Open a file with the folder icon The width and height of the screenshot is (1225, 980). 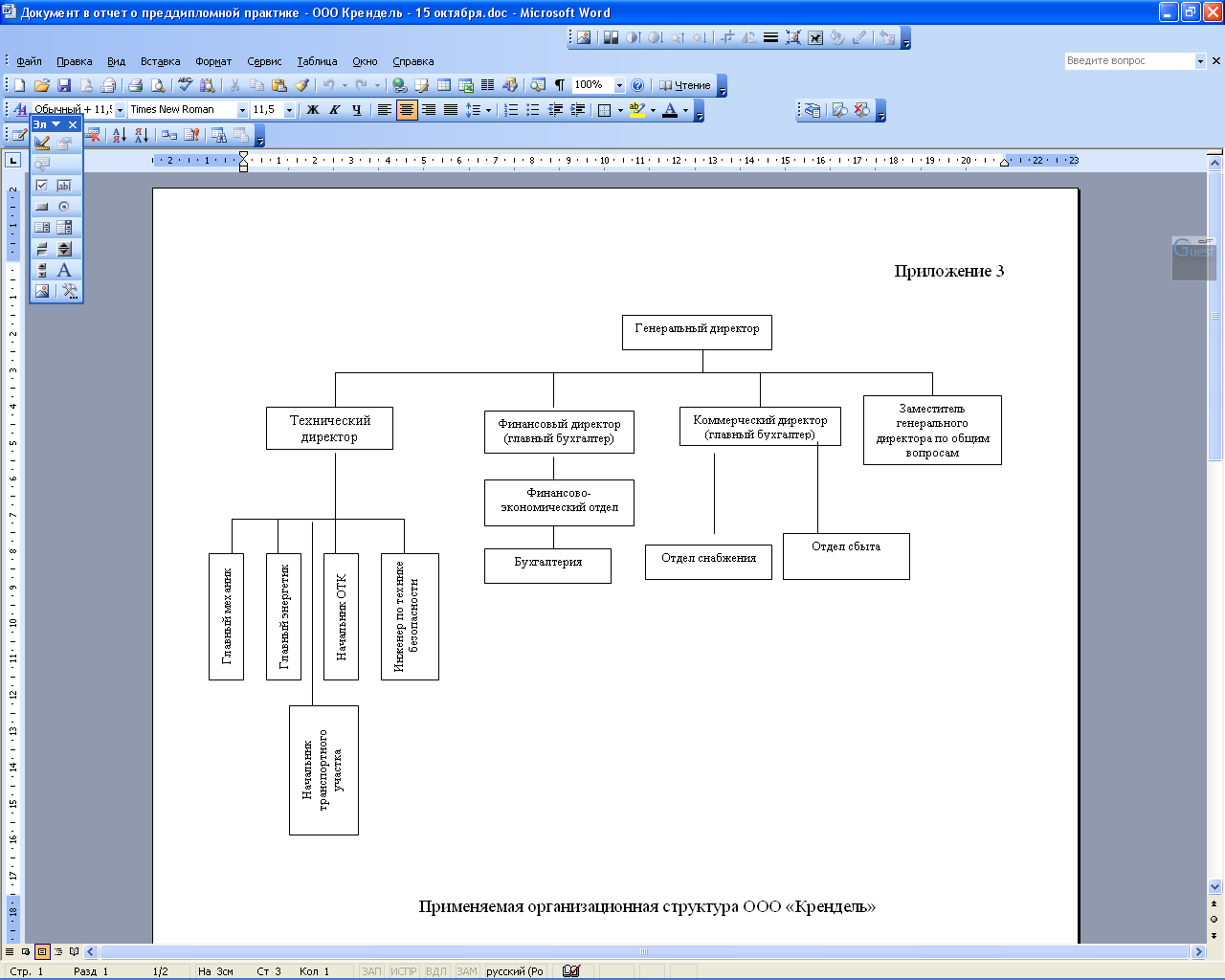(x=41, y=85)
